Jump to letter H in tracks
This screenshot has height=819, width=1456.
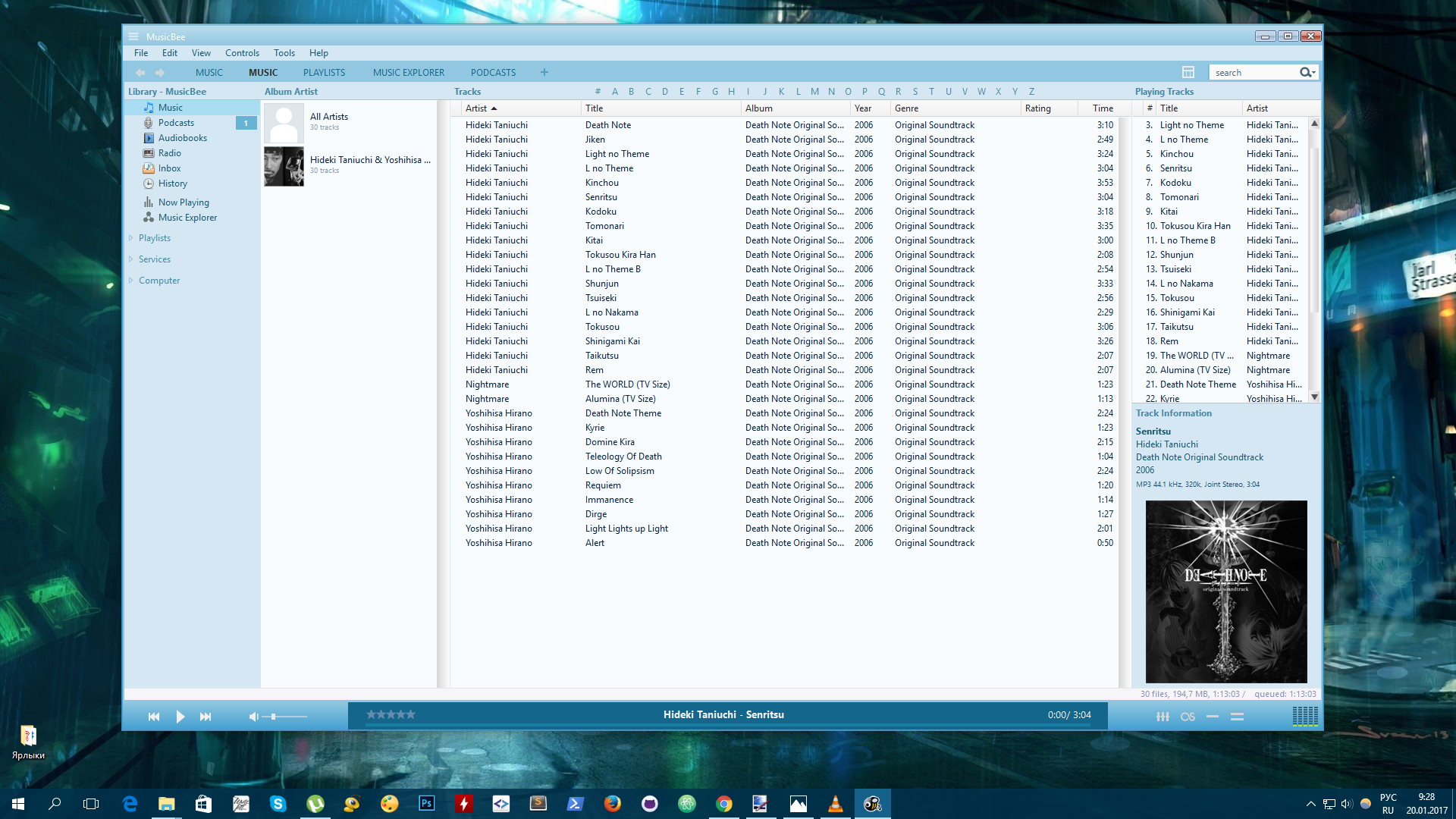[x=731, y=92]
